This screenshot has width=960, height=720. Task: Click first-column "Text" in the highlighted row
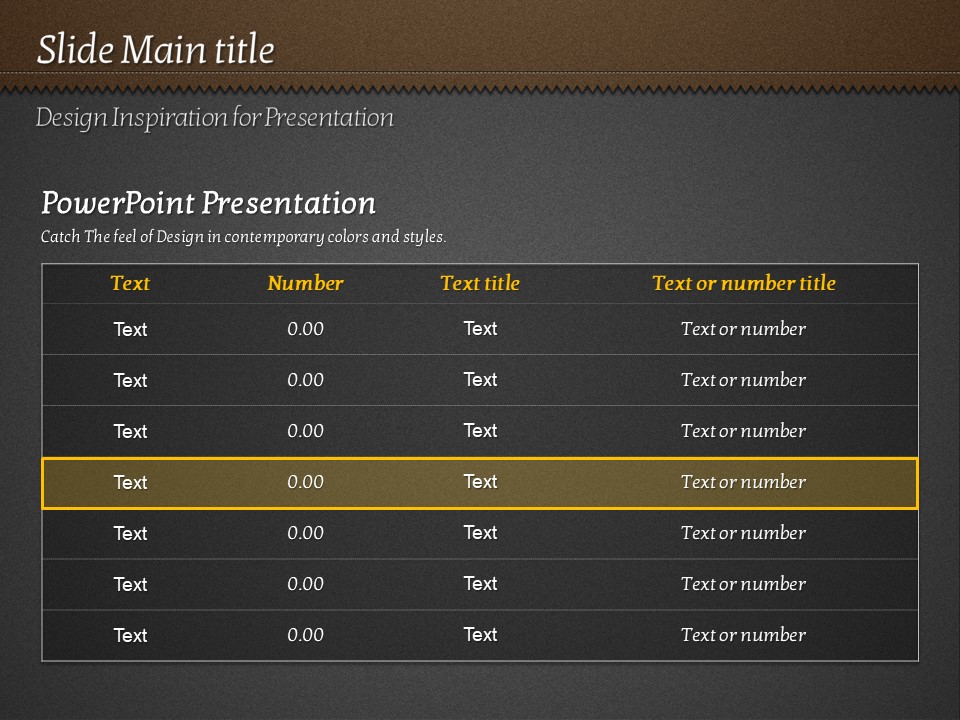point(130,483)
